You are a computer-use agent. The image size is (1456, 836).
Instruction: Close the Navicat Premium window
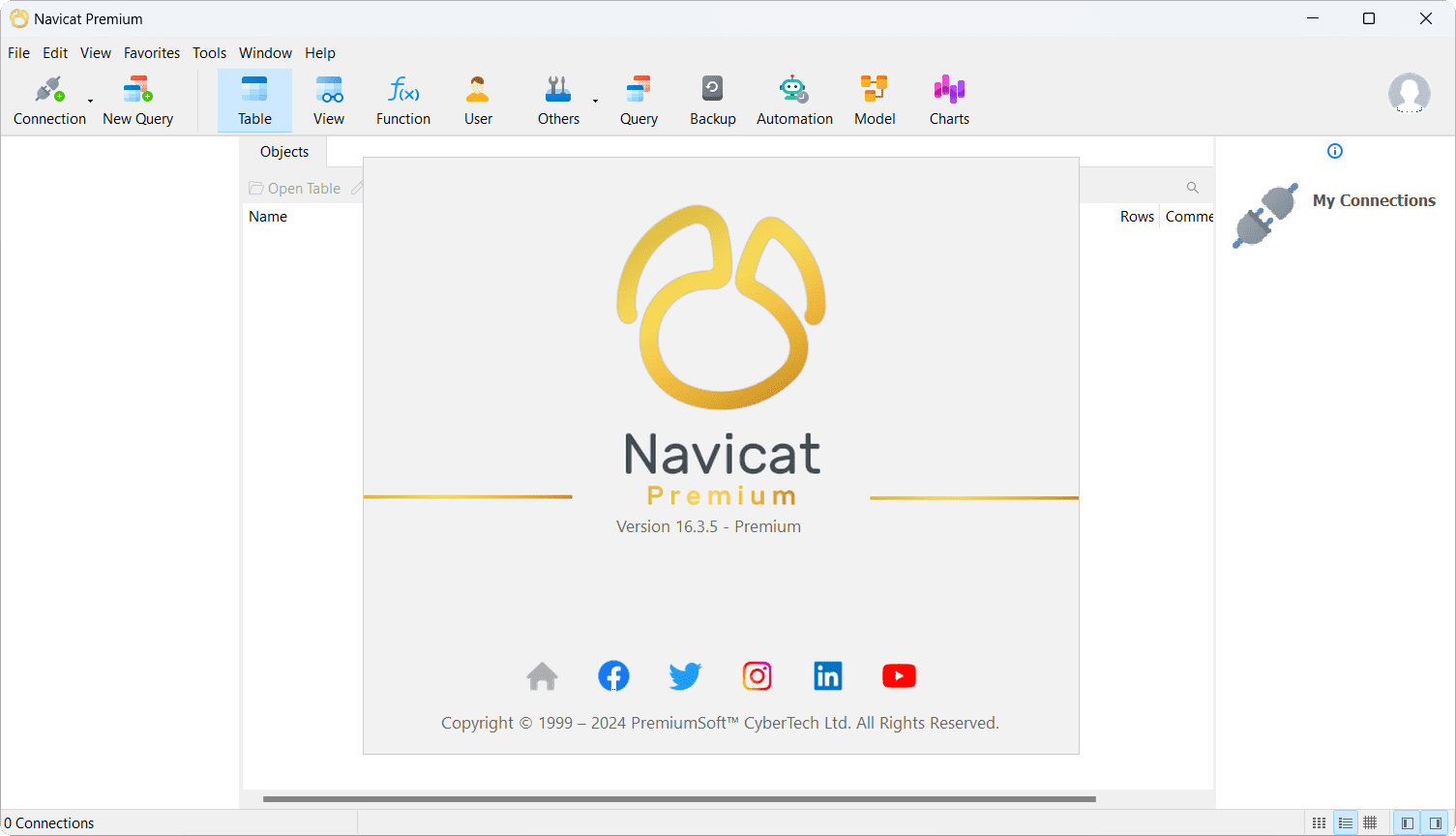[x=1426, y=18]
